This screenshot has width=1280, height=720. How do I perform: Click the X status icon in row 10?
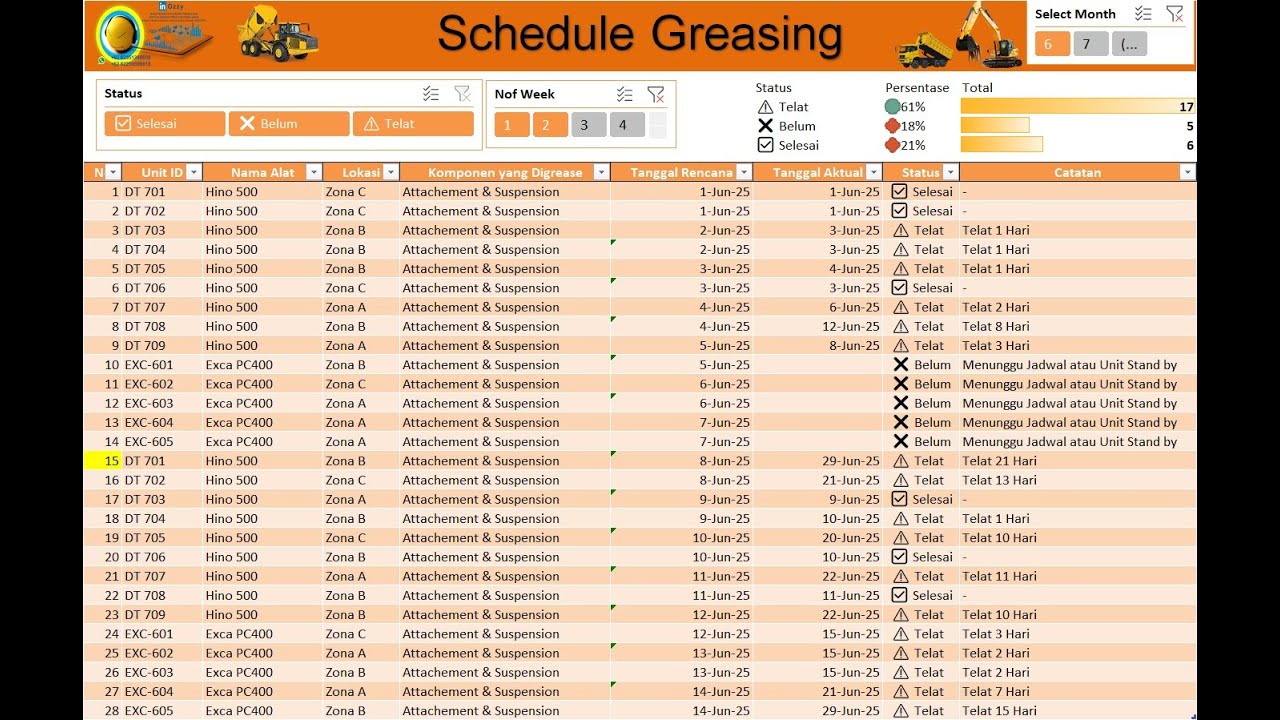(x=900, y=365)
